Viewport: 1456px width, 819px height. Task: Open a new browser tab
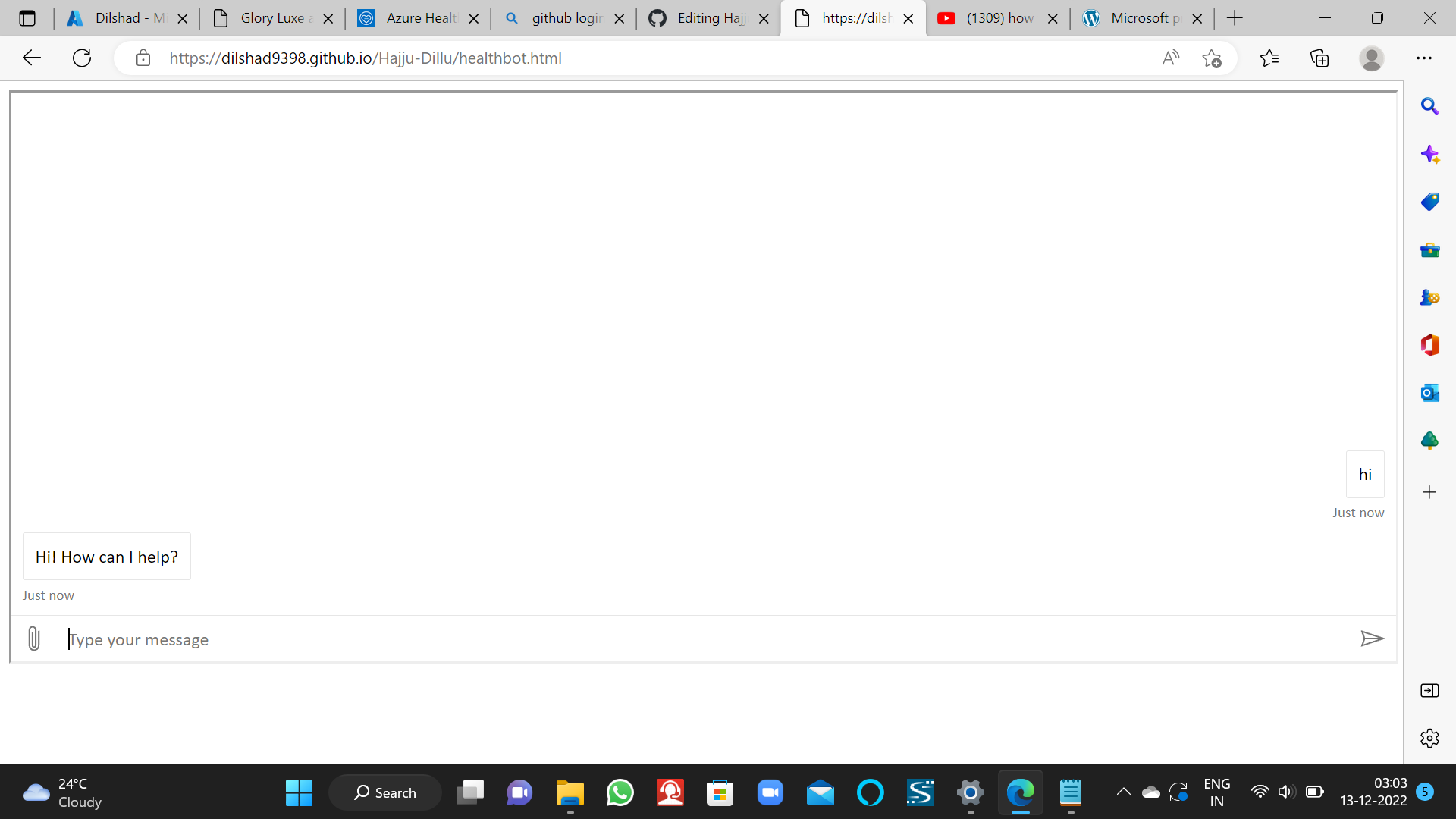(x=1235, y=18)
